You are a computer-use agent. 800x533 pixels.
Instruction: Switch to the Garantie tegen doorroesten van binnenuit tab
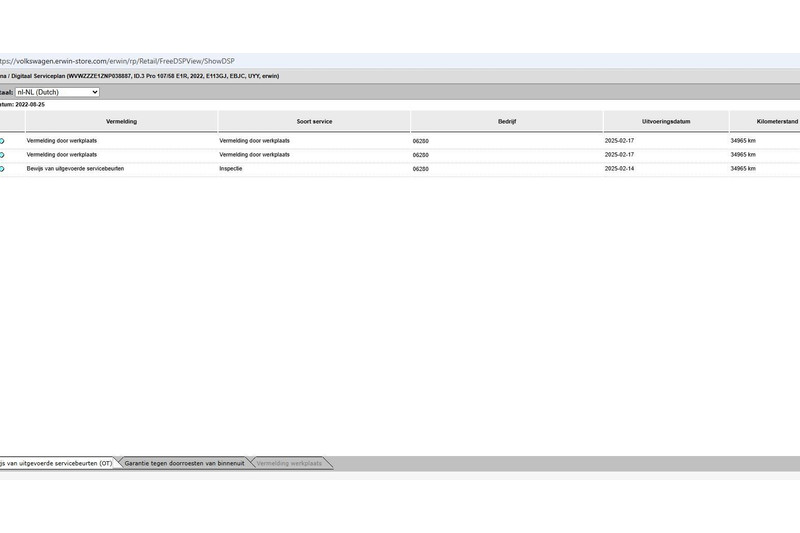(x=183, y=463)
